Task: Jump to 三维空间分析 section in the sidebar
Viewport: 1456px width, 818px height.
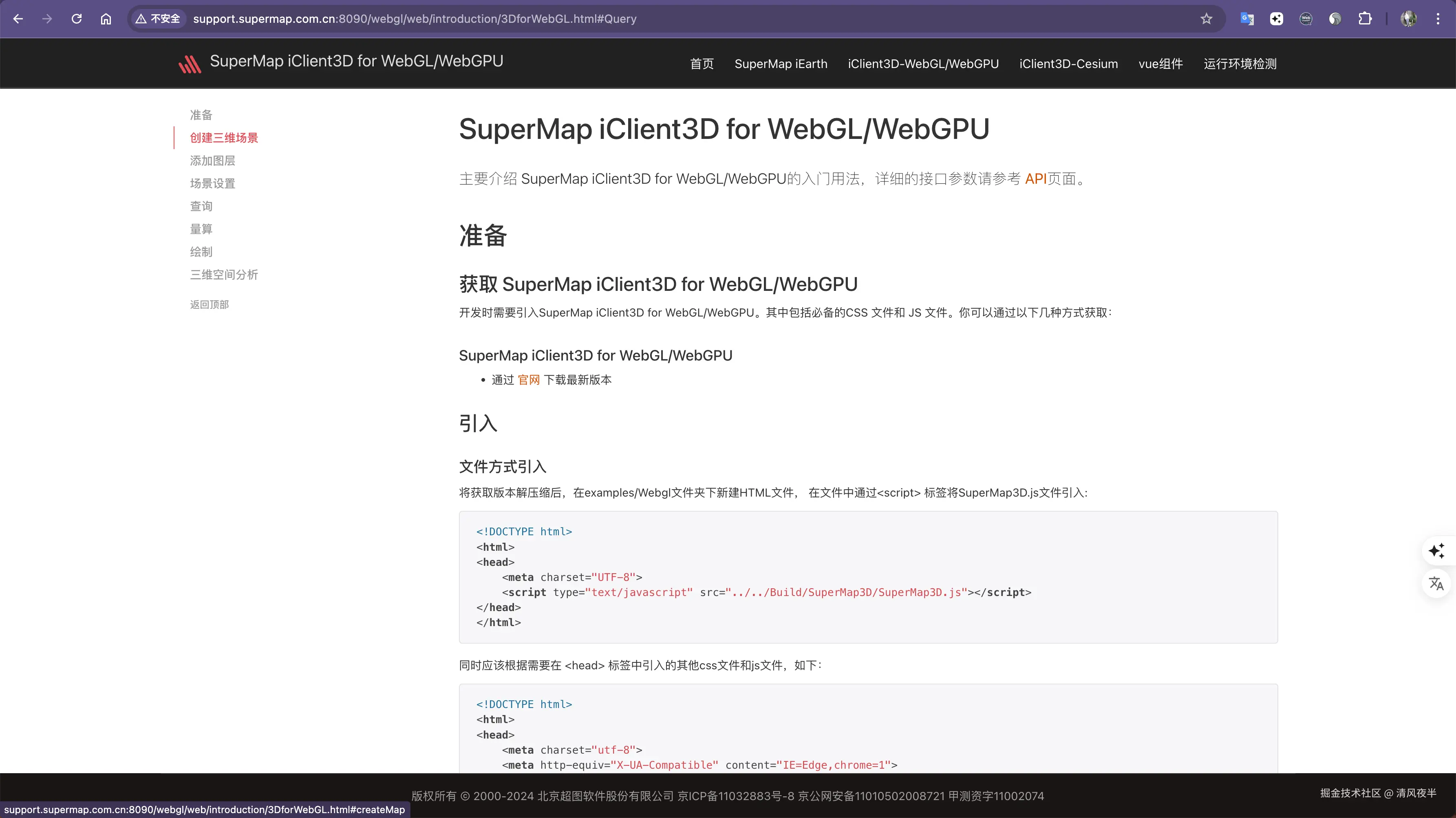Action: pos(224,275)
